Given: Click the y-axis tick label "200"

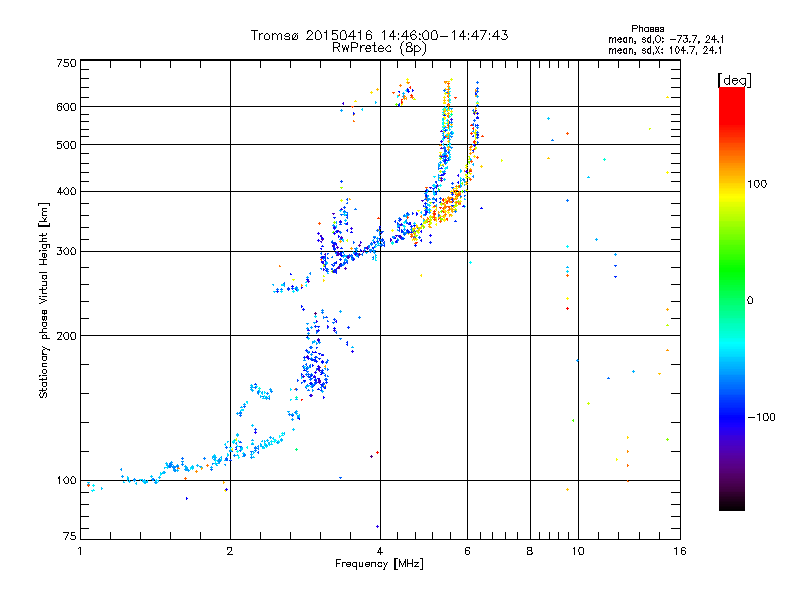Looking at the screenshot, I should pos(66,336).
